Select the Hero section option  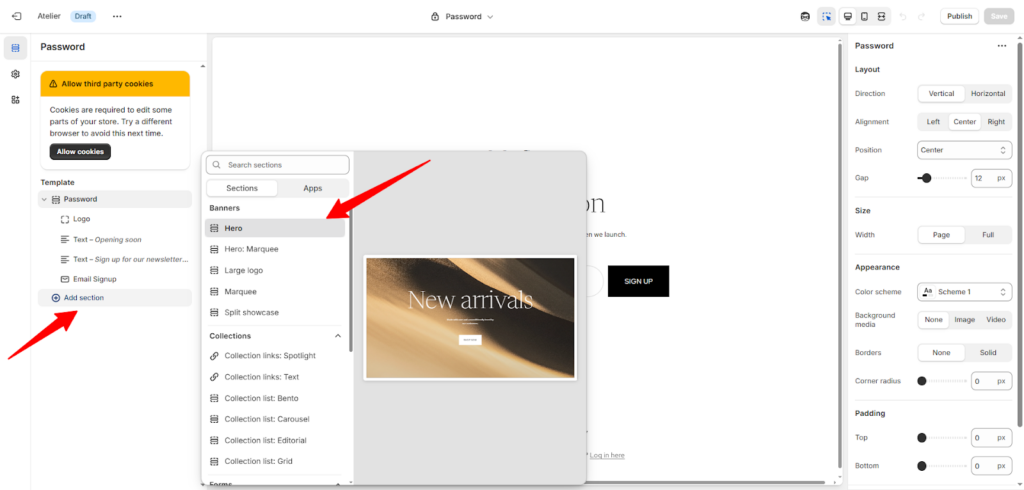275,228
